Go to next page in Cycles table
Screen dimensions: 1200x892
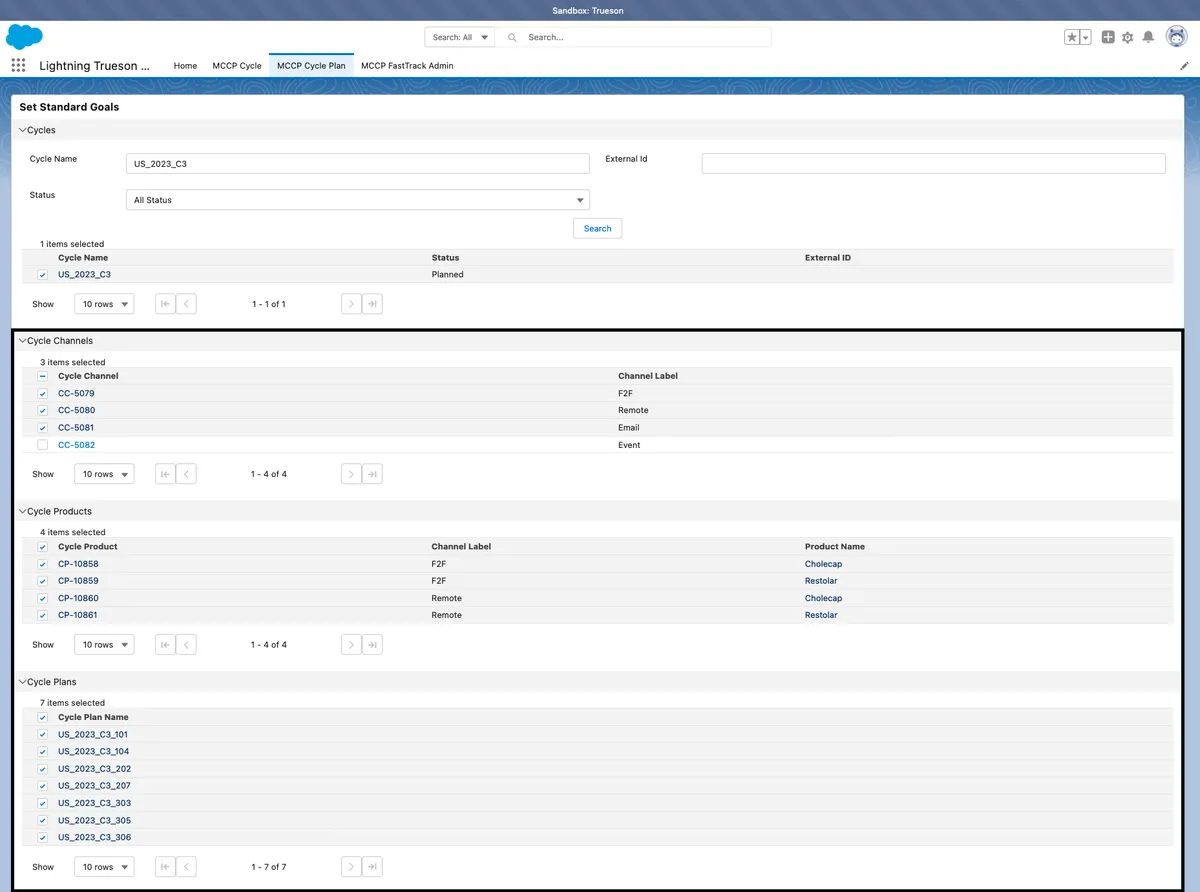(x=351, y=303)
